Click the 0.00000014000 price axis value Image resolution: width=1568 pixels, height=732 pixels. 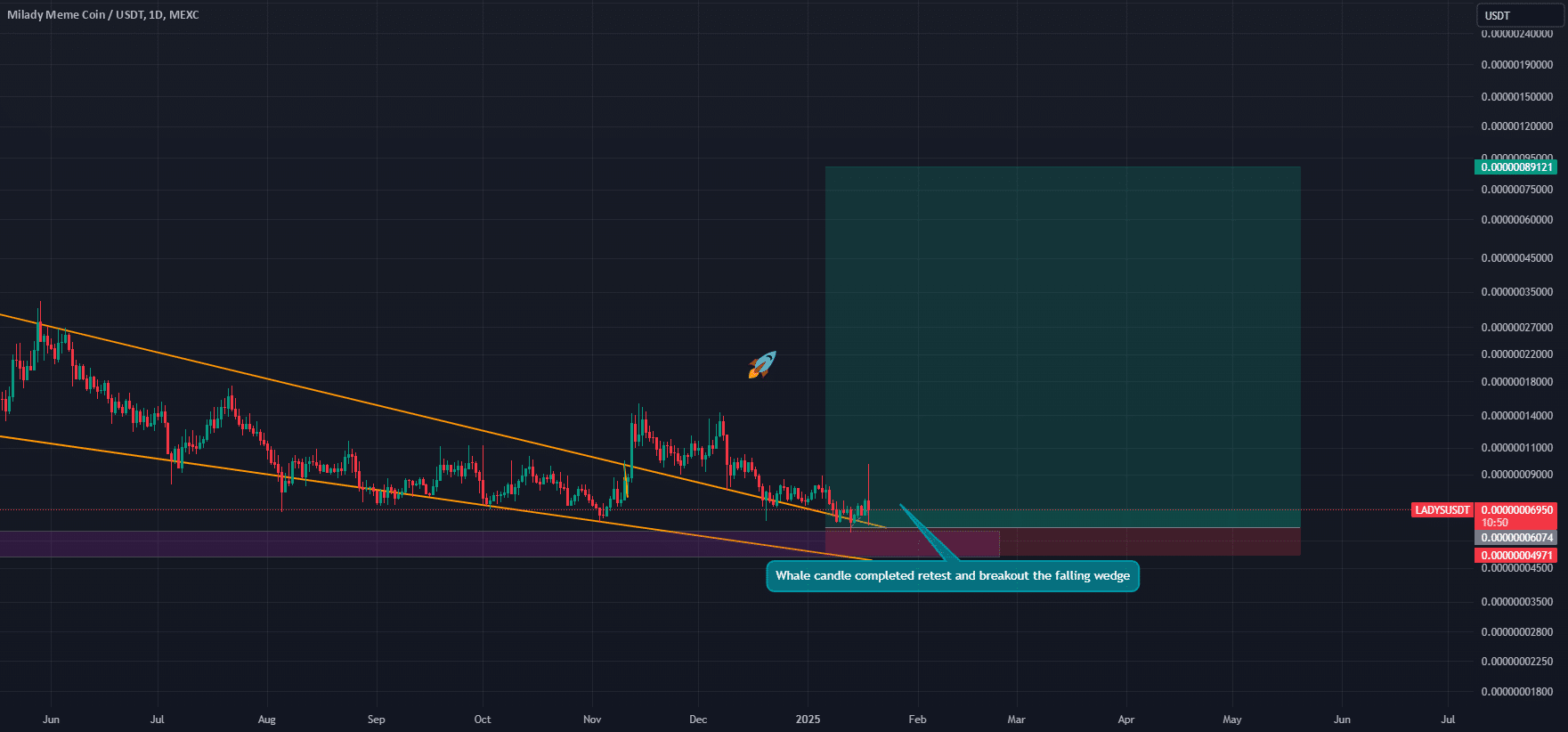(x=1516, y=416)
